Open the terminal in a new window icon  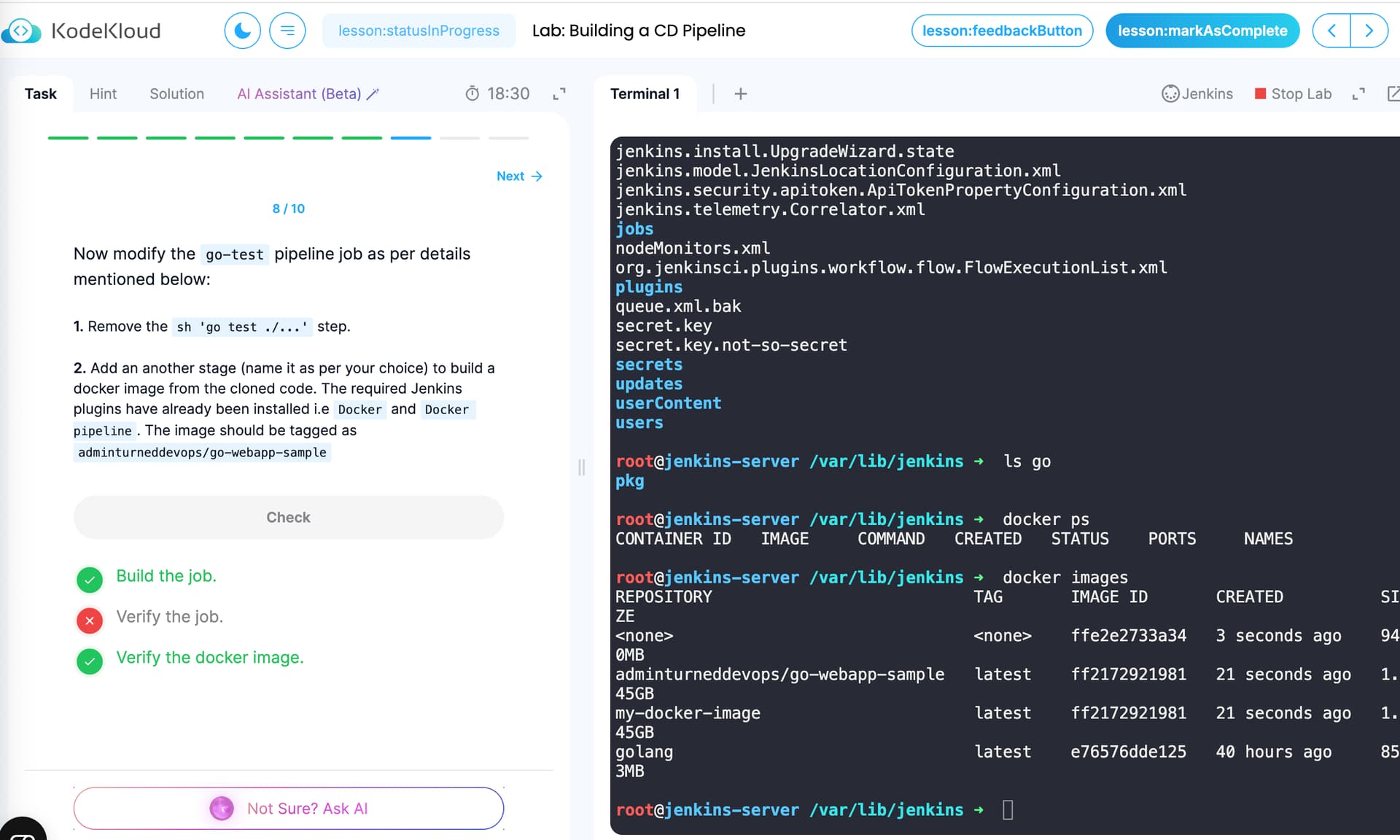tap(1393, 93)
